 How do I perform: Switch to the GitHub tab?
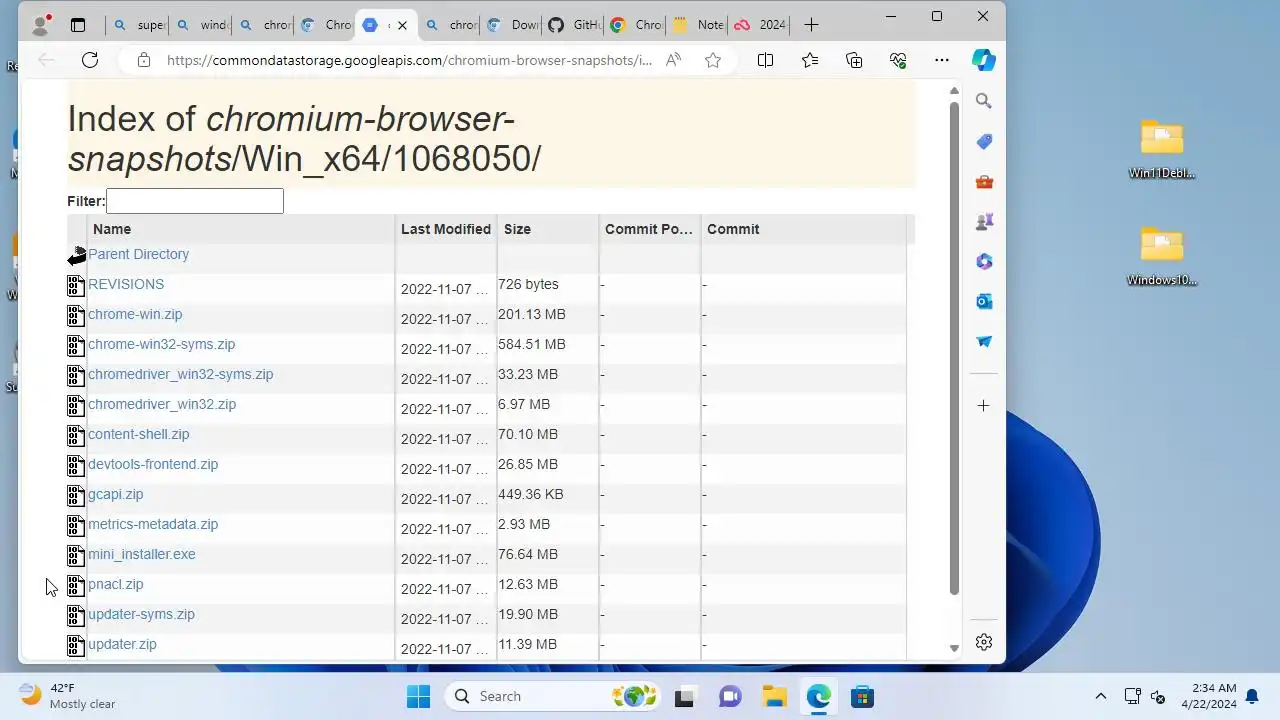pyautogui.click(x=572, y=25)
